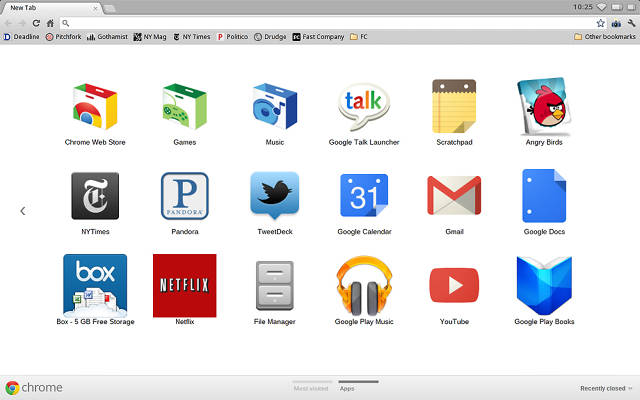
Task: Click the back navigation arrow
Action: click(8, 23)
